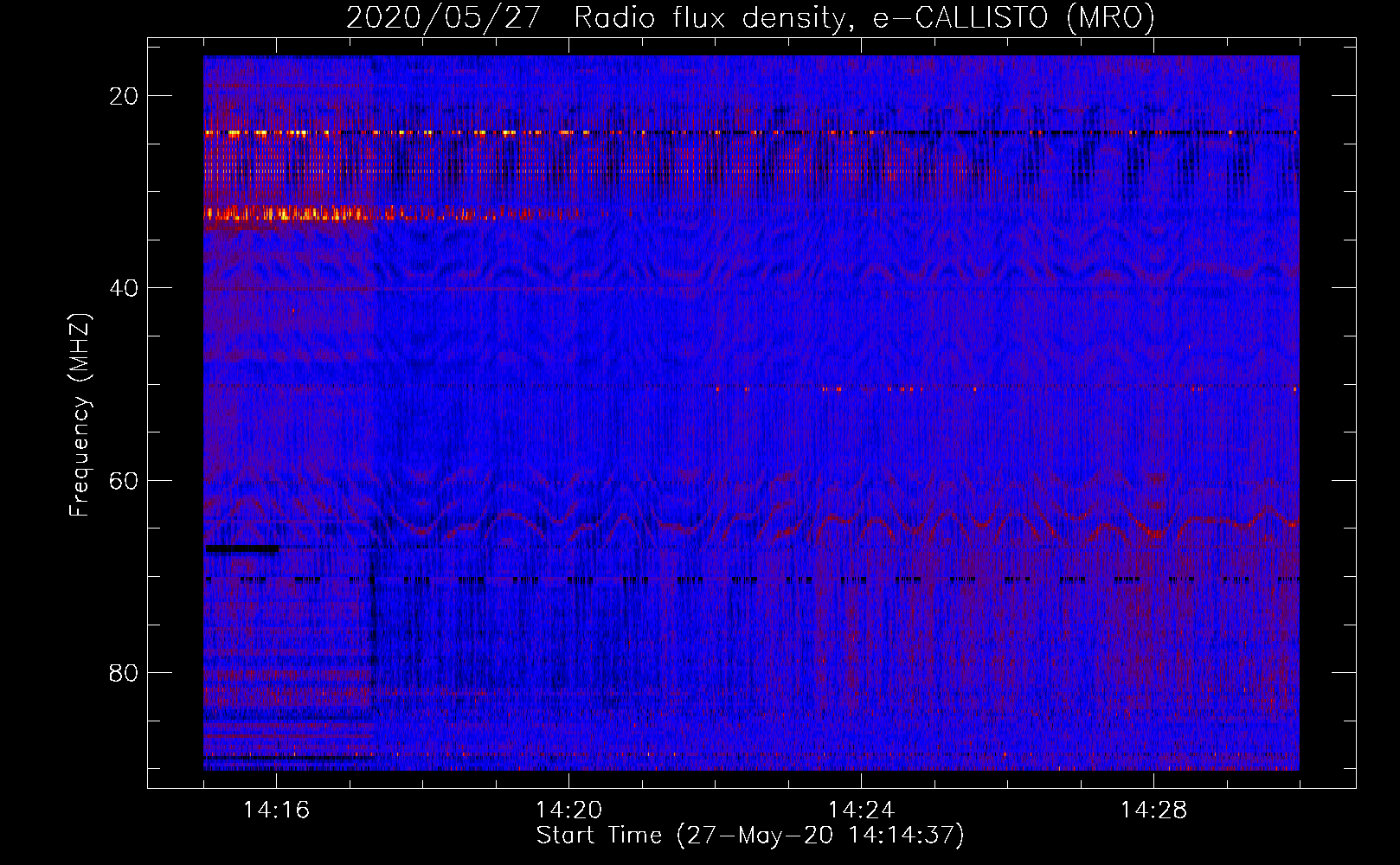Click the 40 MHz frequency tick label

[x=124, y=288]
